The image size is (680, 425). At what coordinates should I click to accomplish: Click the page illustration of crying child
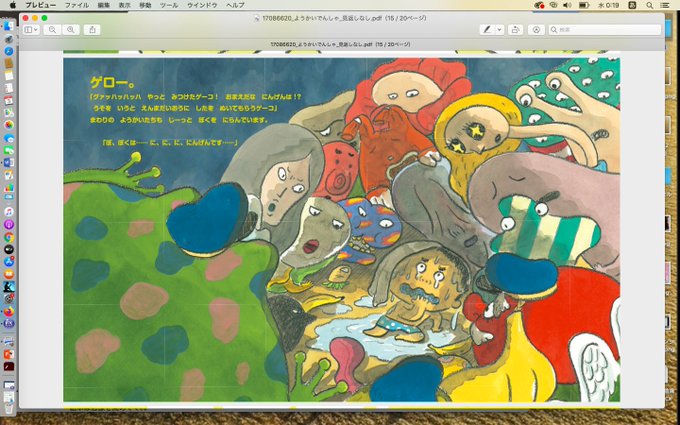[x=417, y=295]
